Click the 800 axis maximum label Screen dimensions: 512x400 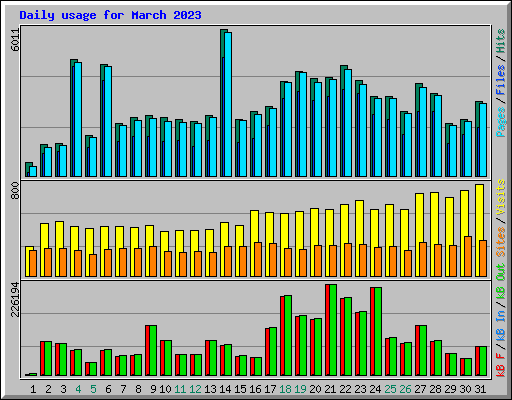click(15, 191)
